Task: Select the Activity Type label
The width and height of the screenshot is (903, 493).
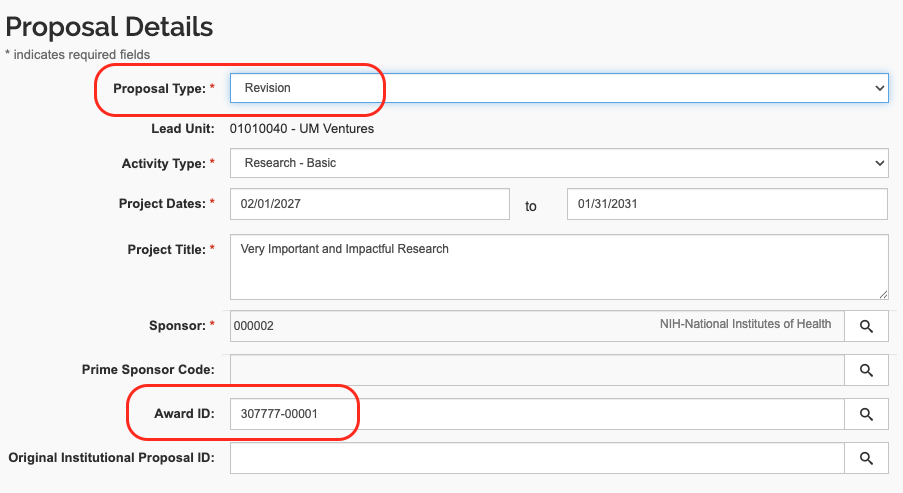Action: (168, 164)
